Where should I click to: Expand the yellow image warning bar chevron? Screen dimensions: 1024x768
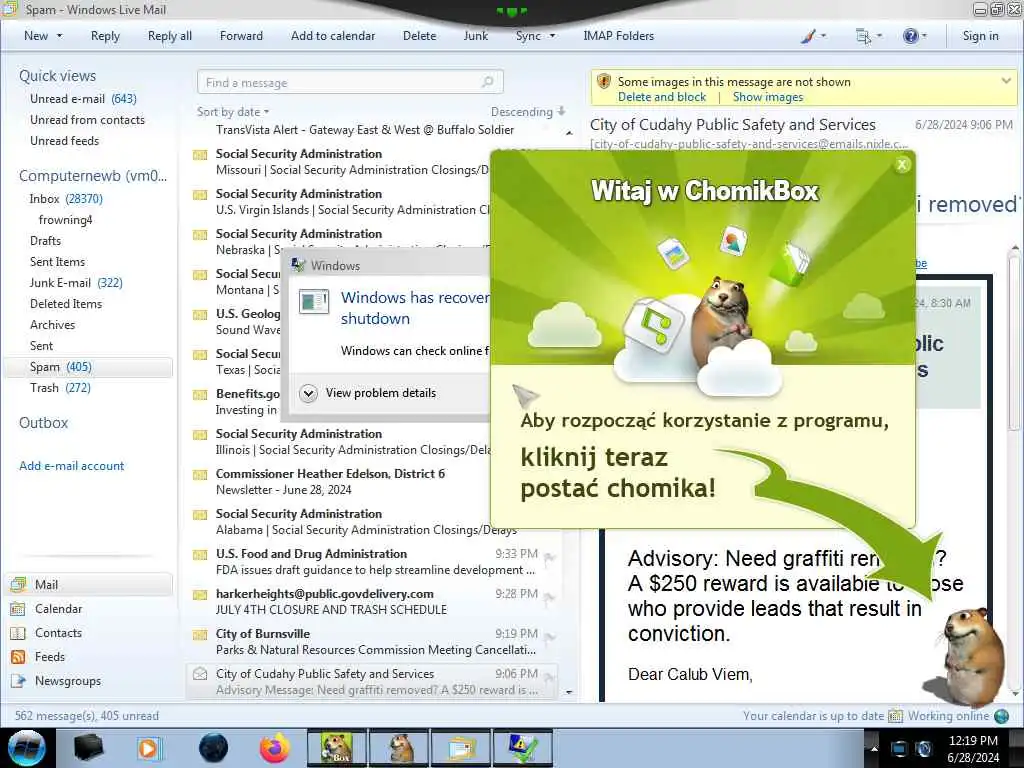pyautogui.click(x=1006, y=81)
